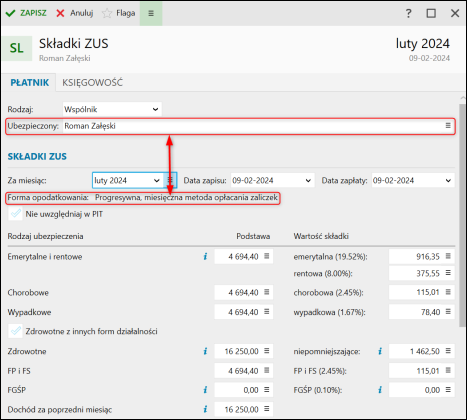Screen dimensions: 467x420
Task: Click info icon beside Dochód za poprzedni miesiąc
Action: [205, 409]
